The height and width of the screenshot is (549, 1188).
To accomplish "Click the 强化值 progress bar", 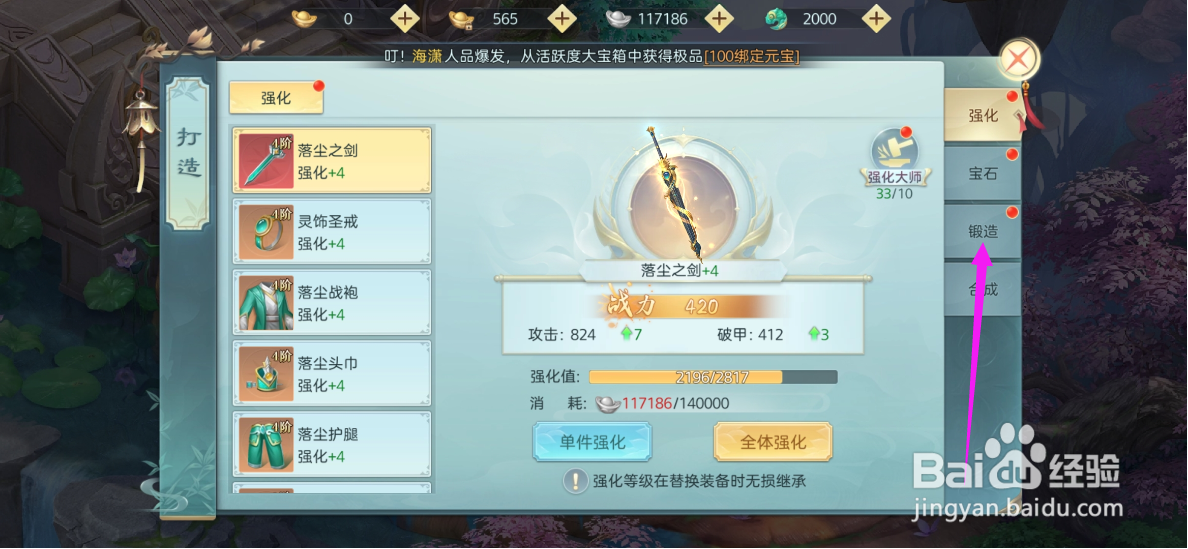I will pos(713,377).
